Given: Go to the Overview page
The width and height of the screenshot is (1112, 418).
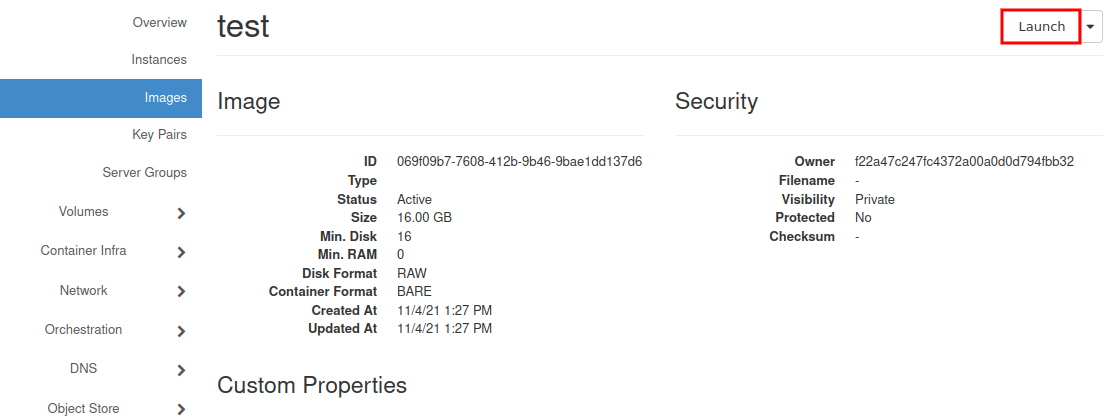Looking at the screenshot, I should [x=159, y=22].
